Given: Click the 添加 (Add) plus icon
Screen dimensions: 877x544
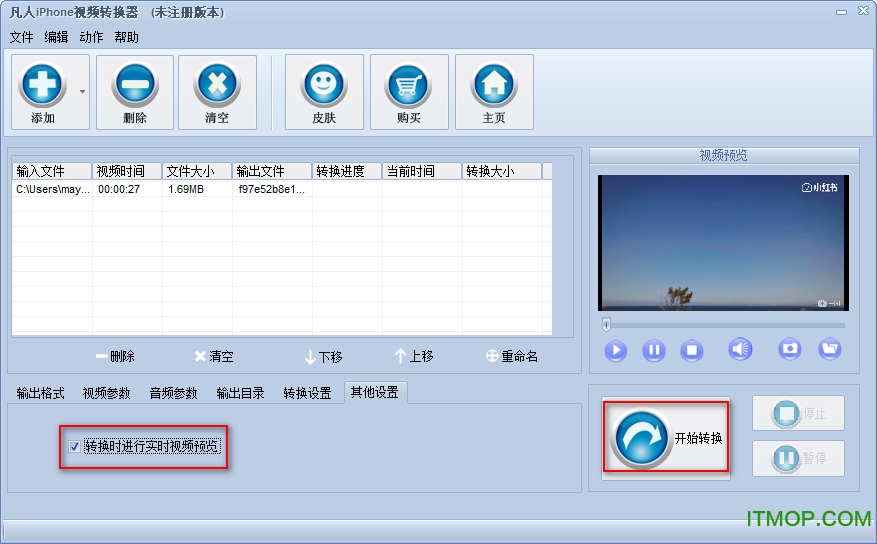Looking at the screenshot, I should pyautogui.click(x=43, y=85).
